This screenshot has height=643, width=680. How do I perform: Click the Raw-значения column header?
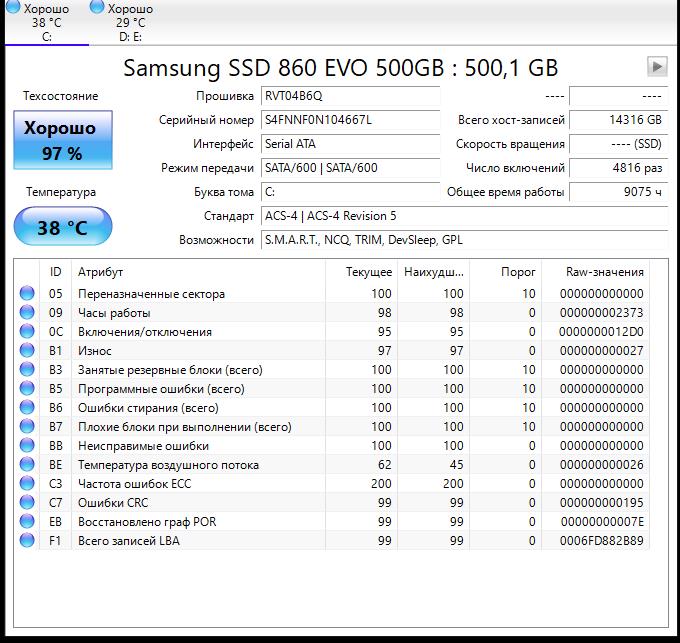[595, 272]
